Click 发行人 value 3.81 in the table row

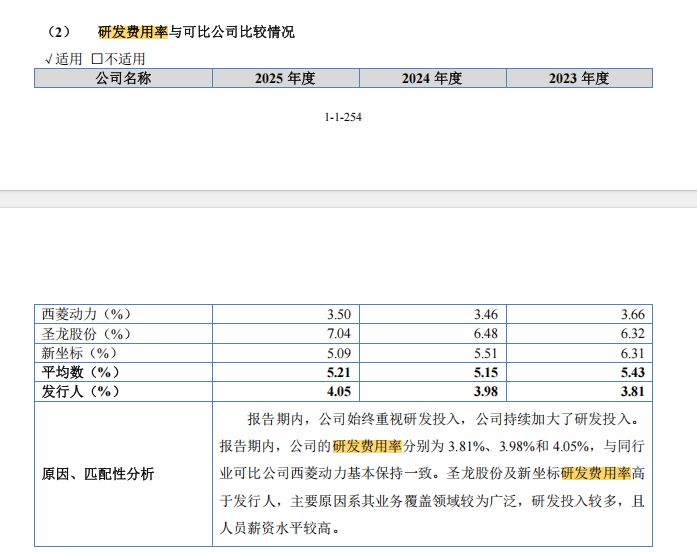633,392
